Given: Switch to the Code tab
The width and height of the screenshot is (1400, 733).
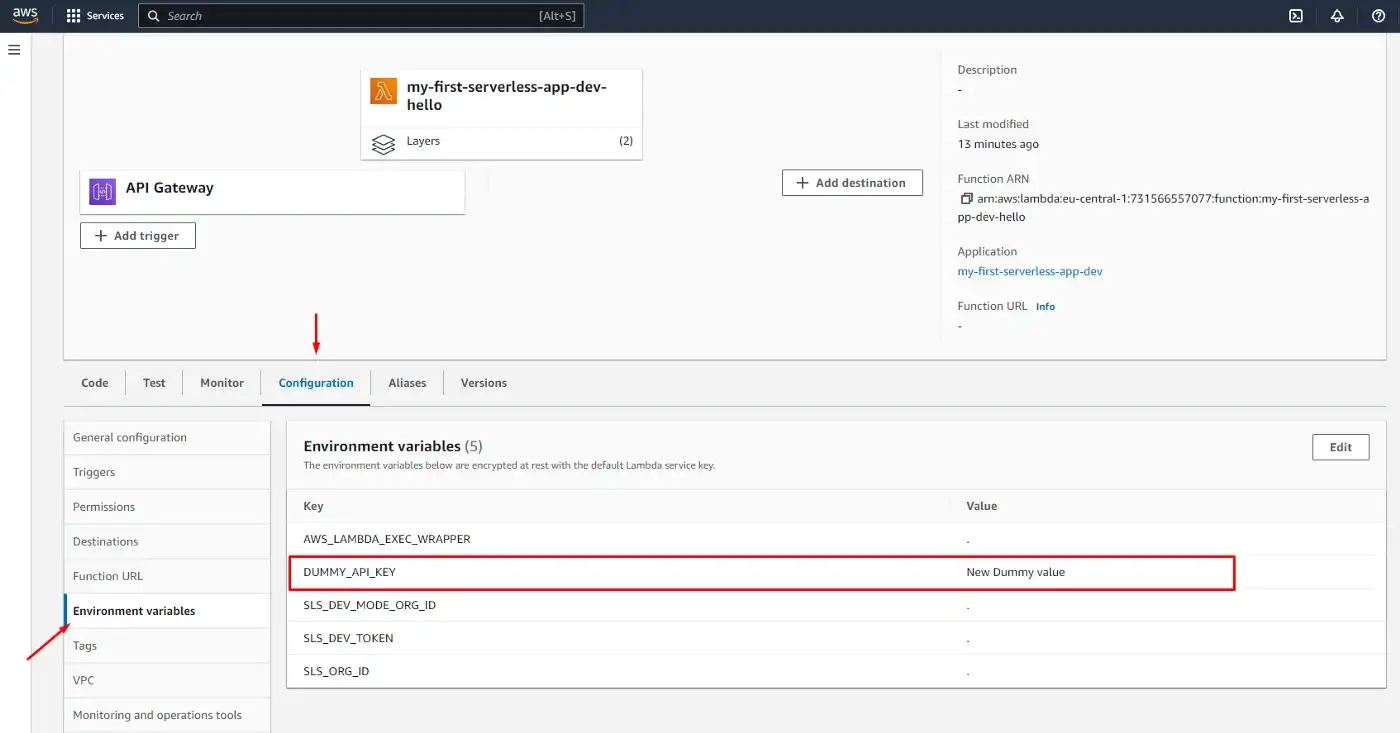Looking at the screenshot, I should point(95,383).
